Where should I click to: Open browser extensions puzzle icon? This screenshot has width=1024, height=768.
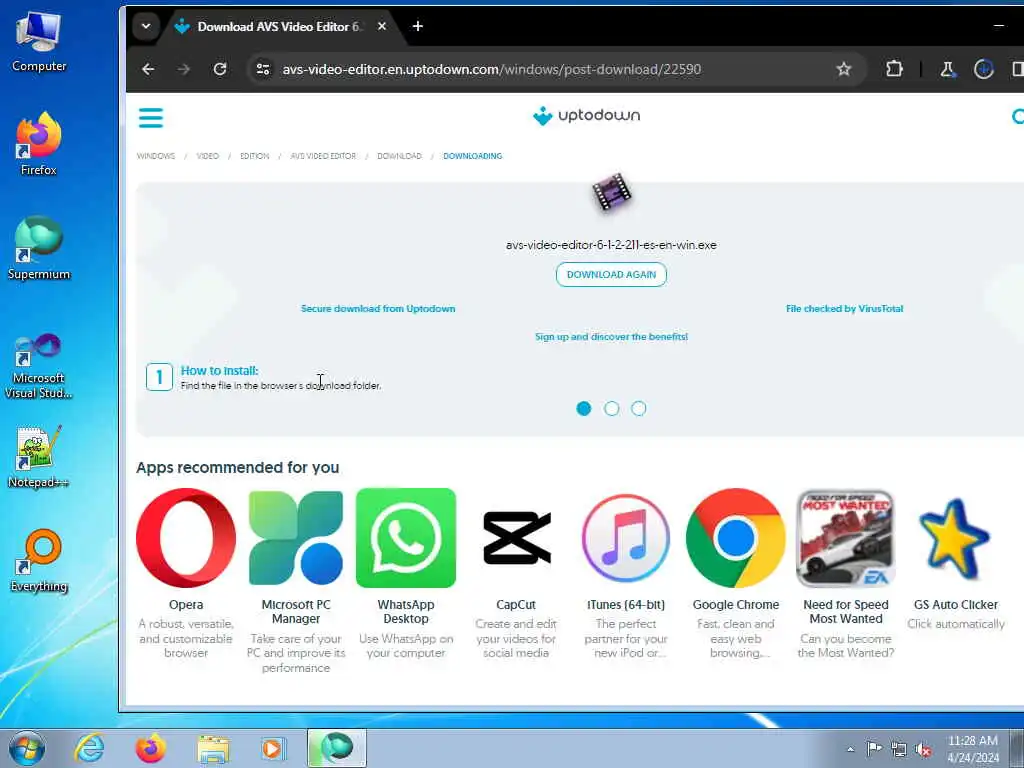tap(894, 69)
